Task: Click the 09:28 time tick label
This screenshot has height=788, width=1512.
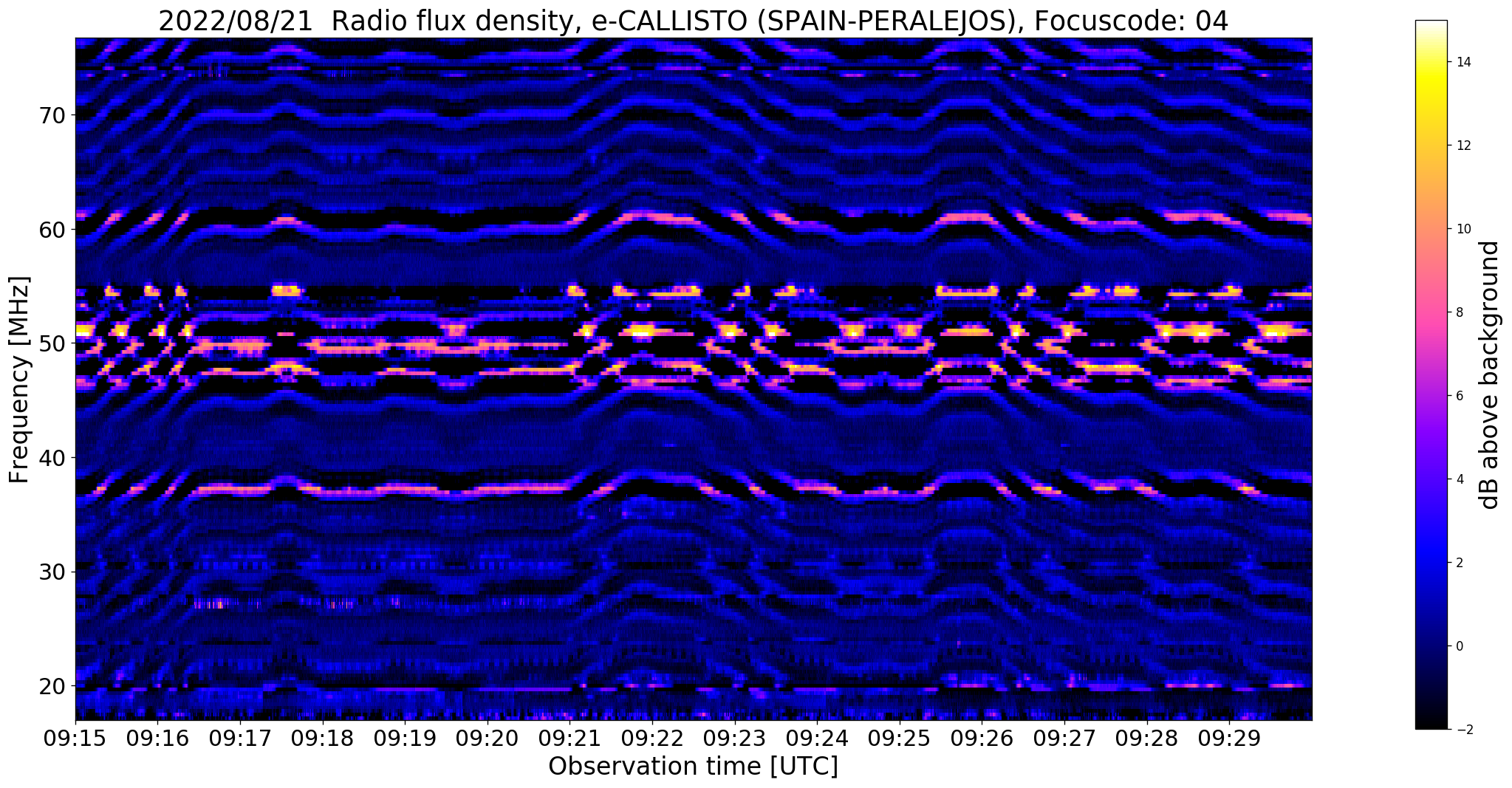Action: pyautogui.click(x=1146, y=738)
